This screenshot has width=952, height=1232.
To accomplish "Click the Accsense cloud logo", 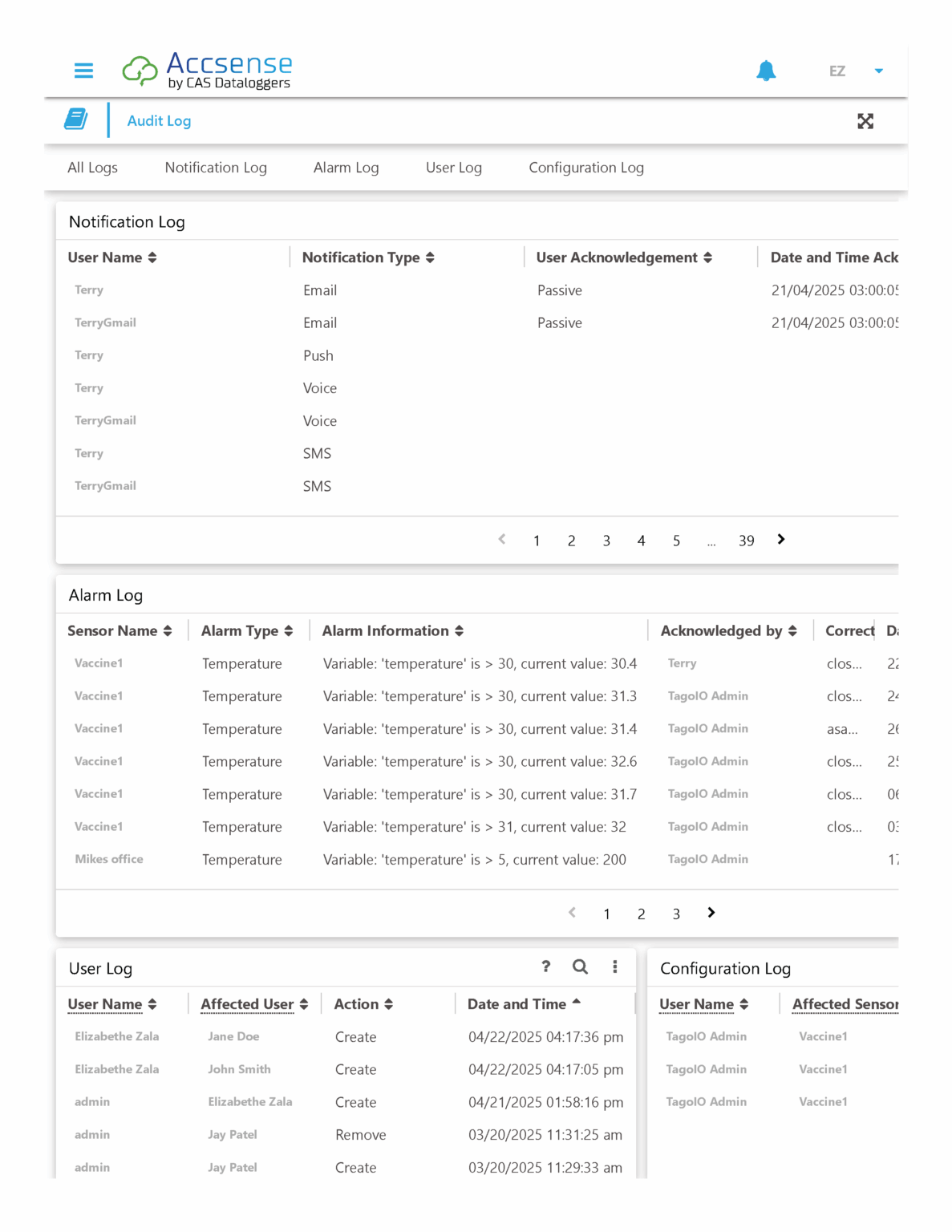I will coord(208,71).
